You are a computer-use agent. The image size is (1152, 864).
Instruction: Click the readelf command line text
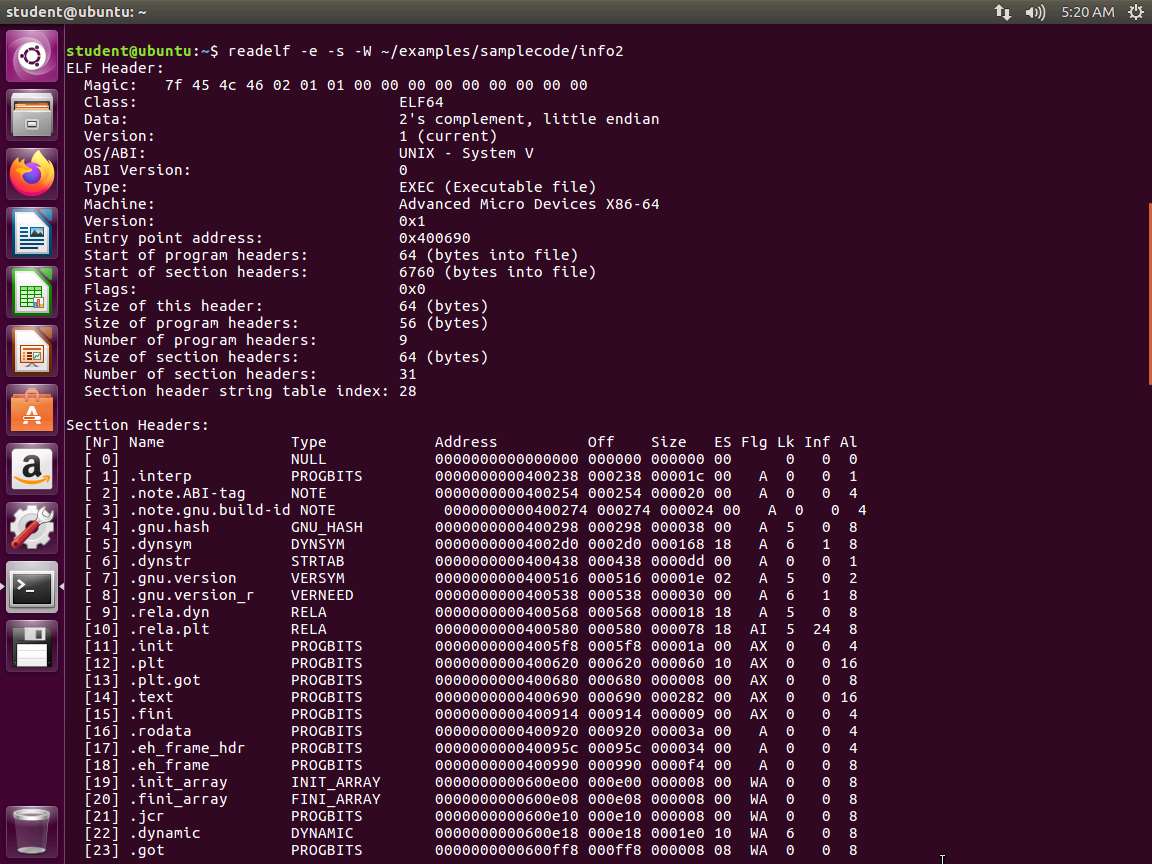(425, 51)
